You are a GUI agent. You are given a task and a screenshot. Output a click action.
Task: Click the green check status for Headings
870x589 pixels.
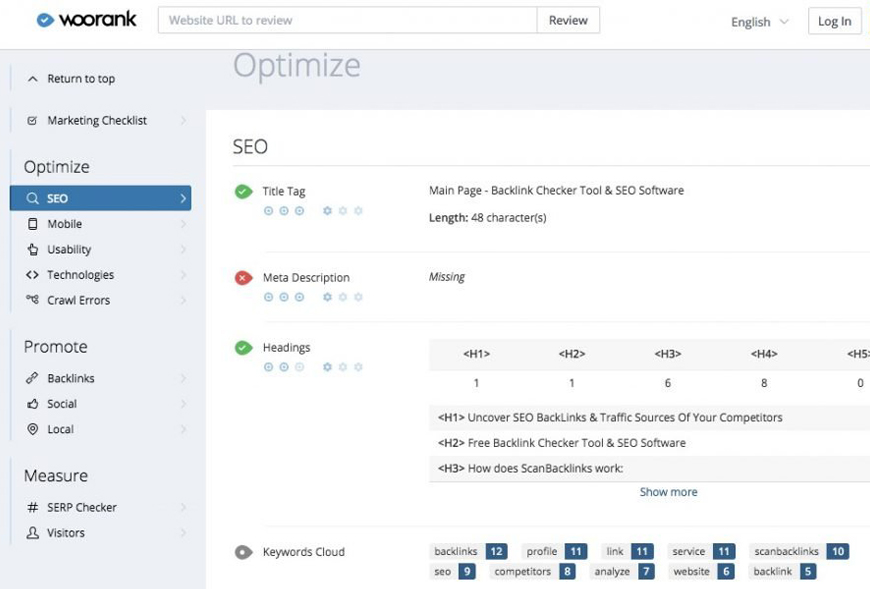point(243,348)
